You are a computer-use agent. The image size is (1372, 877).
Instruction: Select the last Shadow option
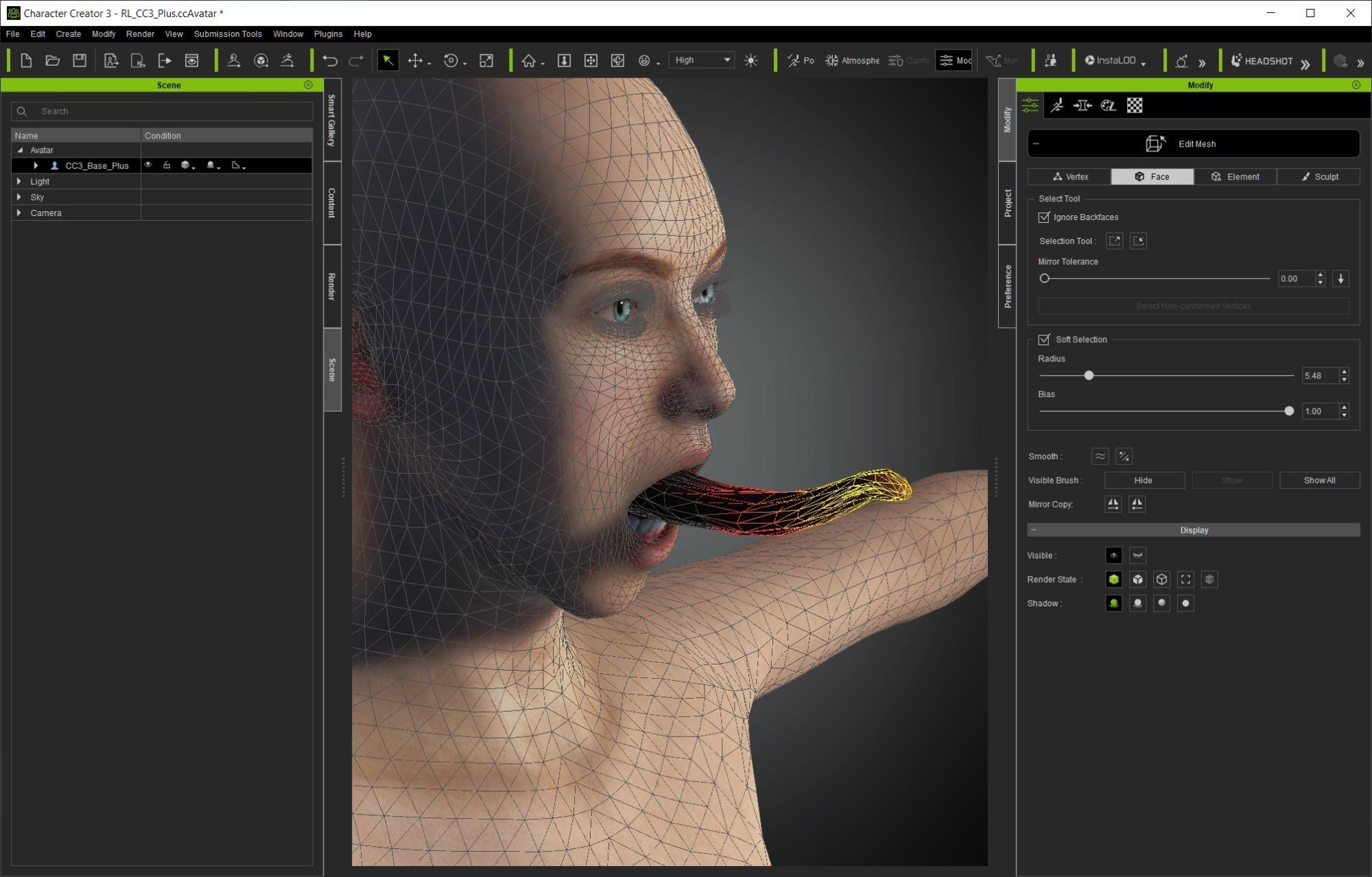(1185, 603)
